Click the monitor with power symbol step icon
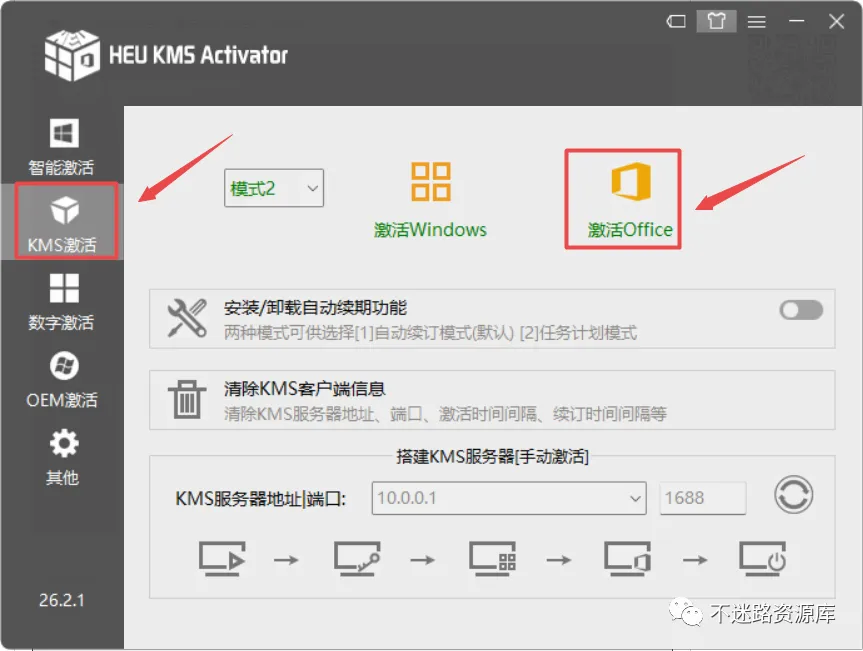This screenshot has height=651, width=863. (x=762, y=559)
